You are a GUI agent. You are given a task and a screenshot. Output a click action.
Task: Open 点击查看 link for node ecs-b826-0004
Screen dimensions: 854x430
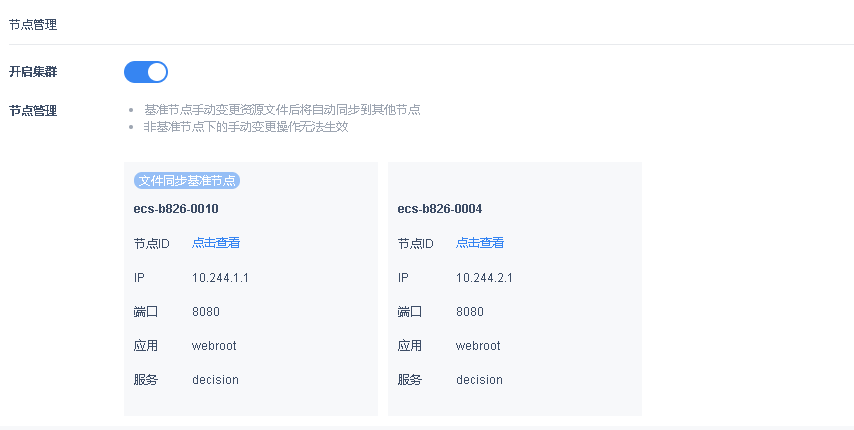(480, 243)
